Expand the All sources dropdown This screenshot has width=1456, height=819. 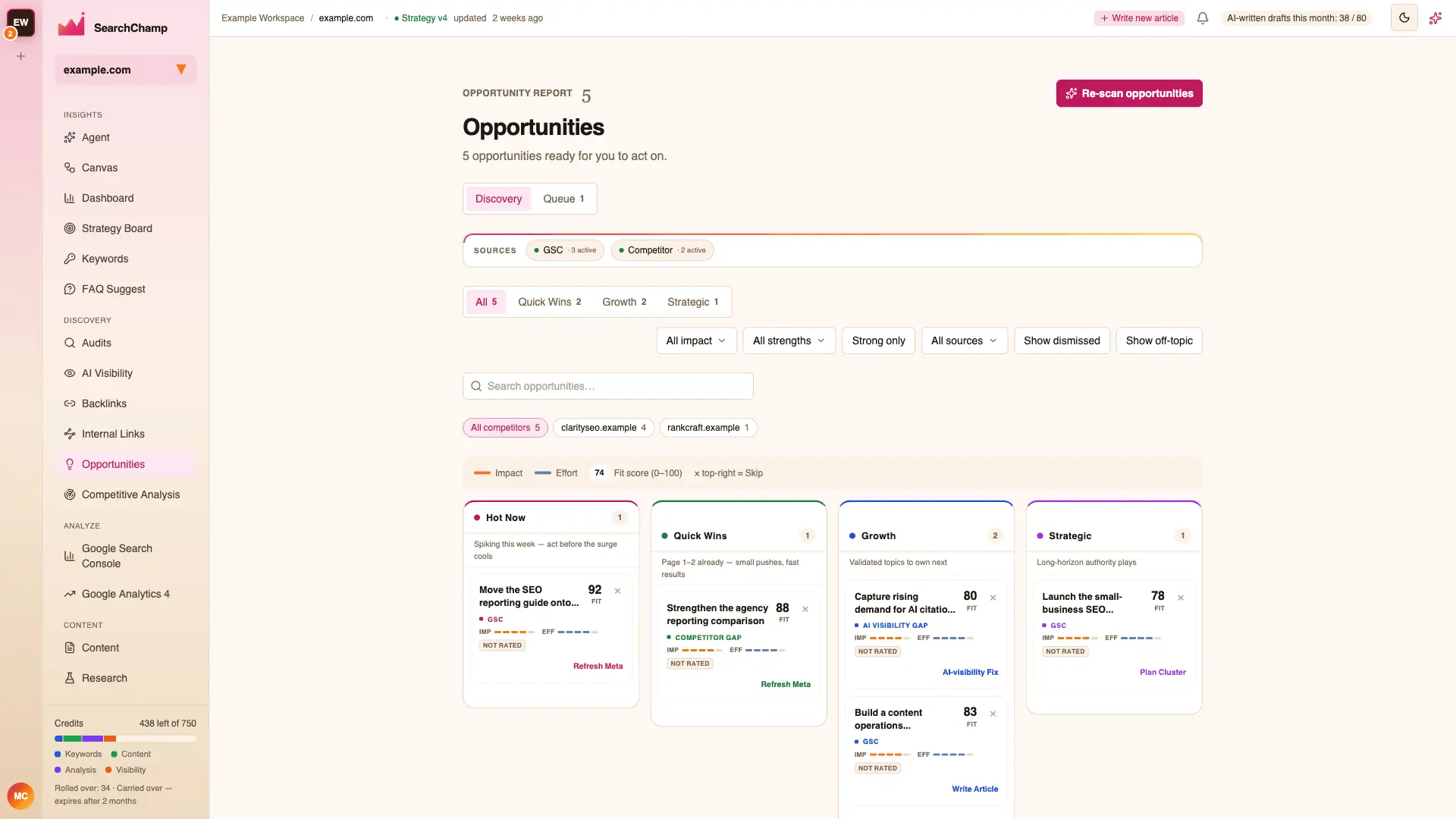[964, 340]
